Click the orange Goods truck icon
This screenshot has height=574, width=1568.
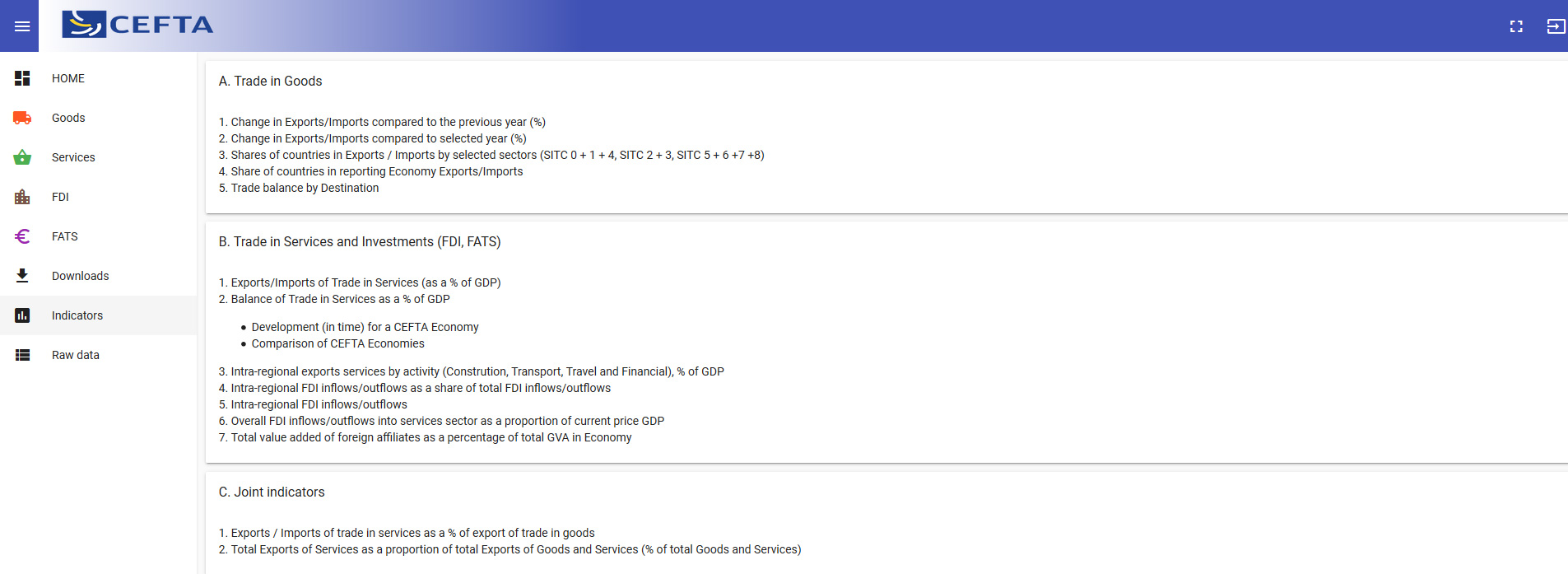click(x=22, y=118)
